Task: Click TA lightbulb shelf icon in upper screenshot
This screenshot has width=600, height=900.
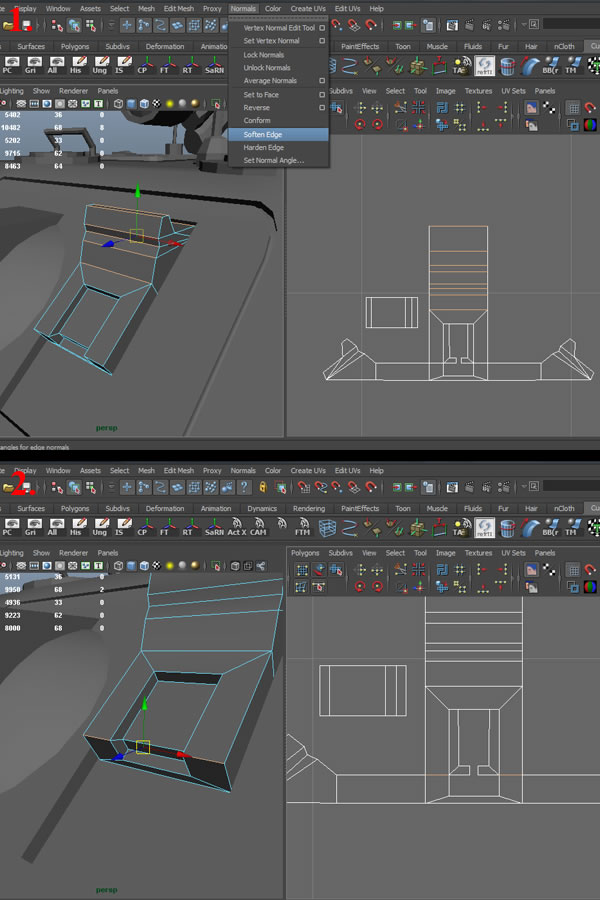Action: (461, 65)
